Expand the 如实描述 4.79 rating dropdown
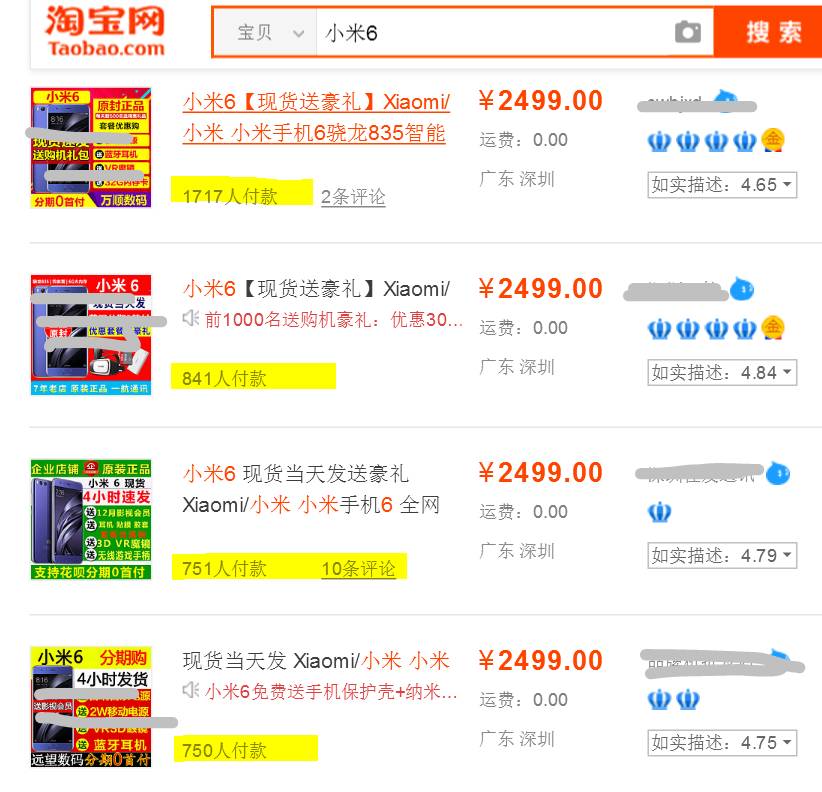The height and width of the screenshot is (792, 822). 722,555
